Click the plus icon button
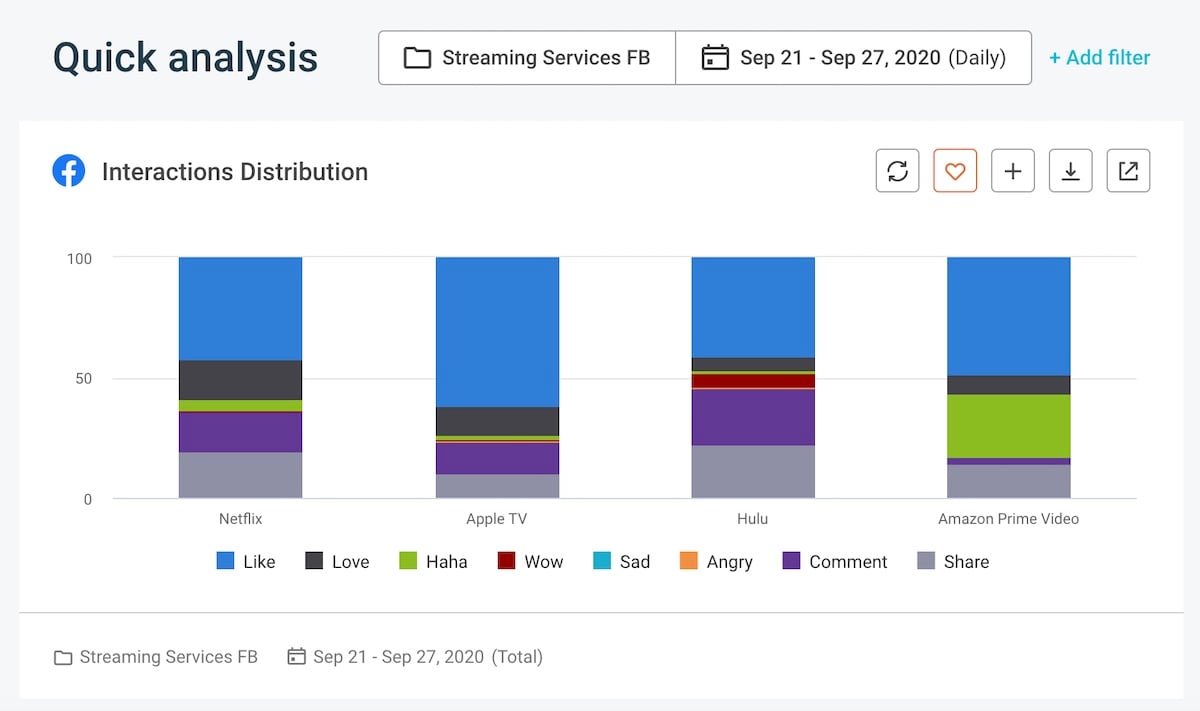Image resolution: width=1200 pixels, height=711 pixels. [1013, 171]
